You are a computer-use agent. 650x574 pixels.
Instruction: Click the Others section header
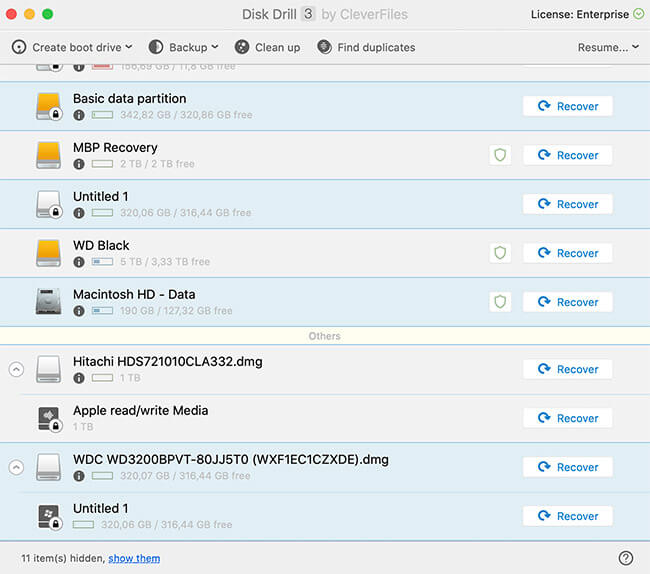[x=325, y=336]
